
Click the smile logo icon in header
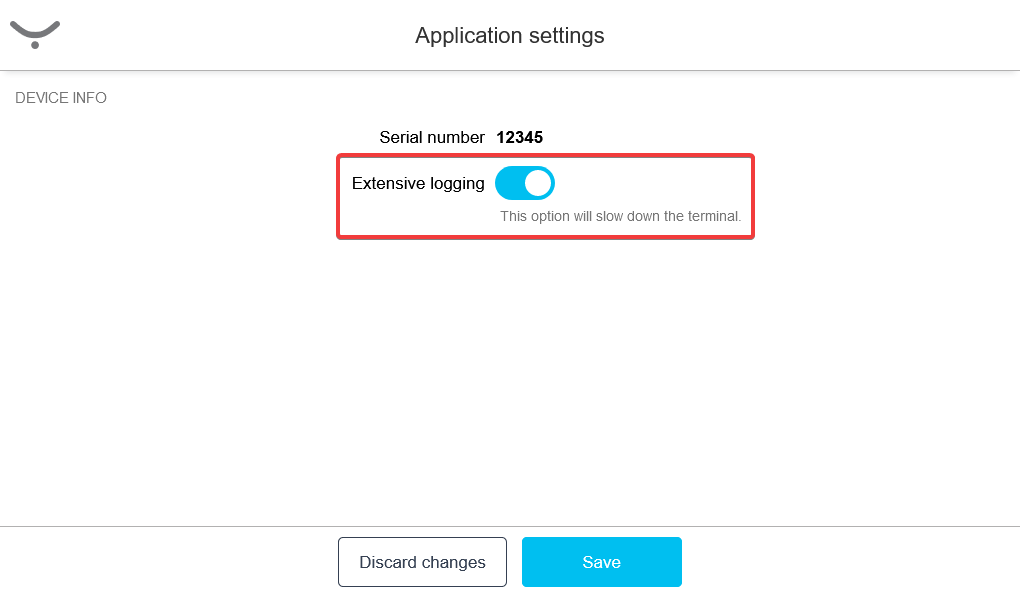click(35, 34)
